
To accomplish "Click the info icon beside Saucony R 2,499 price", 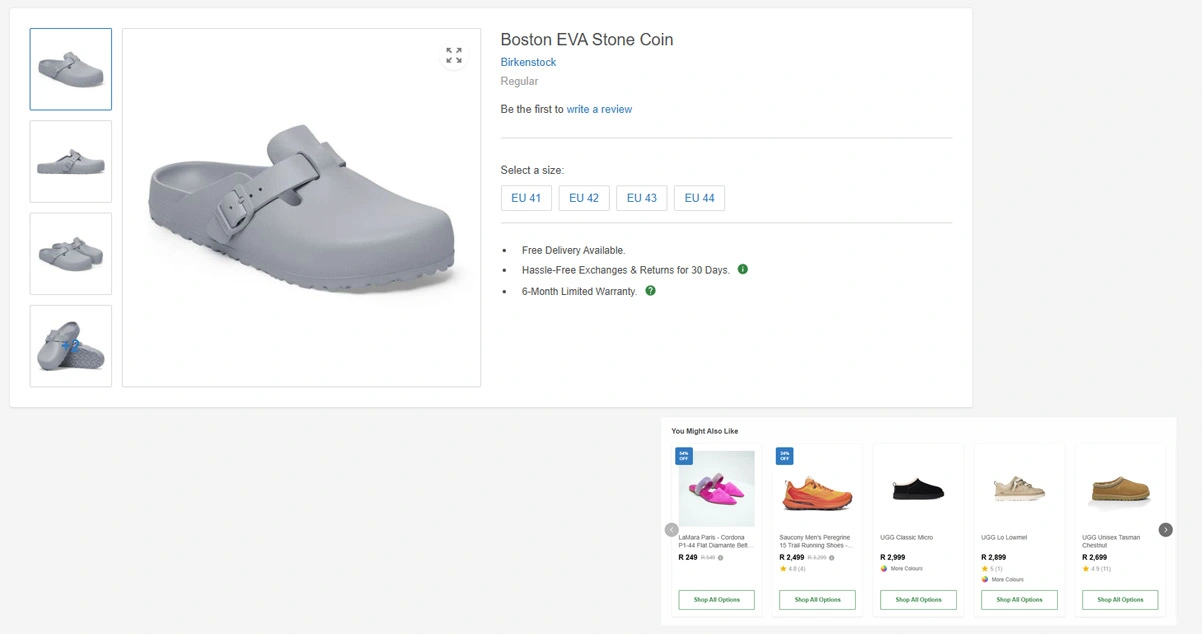I will (831, 558).
